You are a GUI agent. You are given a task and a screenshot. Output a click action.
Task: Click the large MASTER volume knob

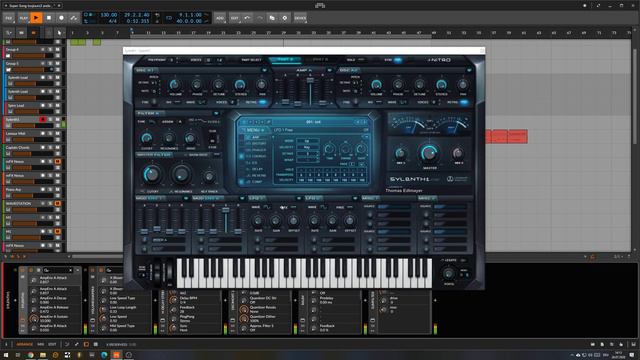[x=429, y=153]
